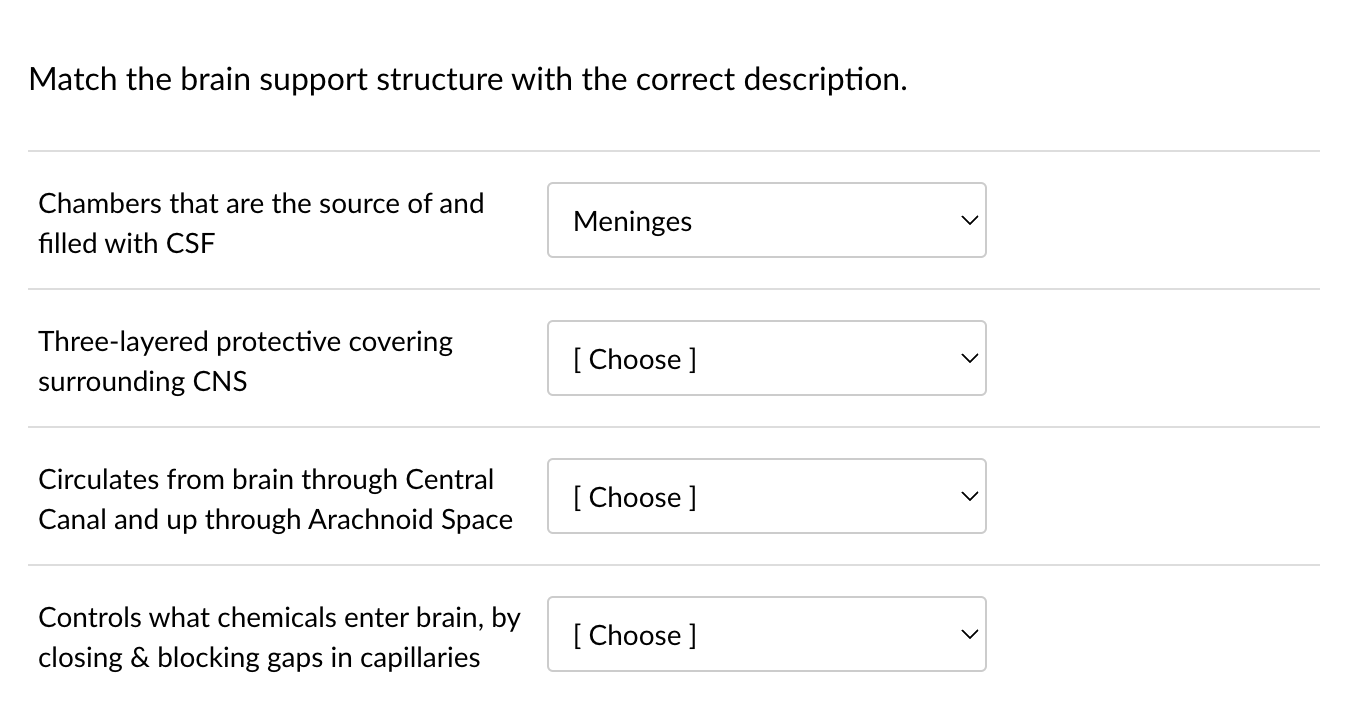
Task: Open the dropdown for three-layered protective covering
Action: 766,358
